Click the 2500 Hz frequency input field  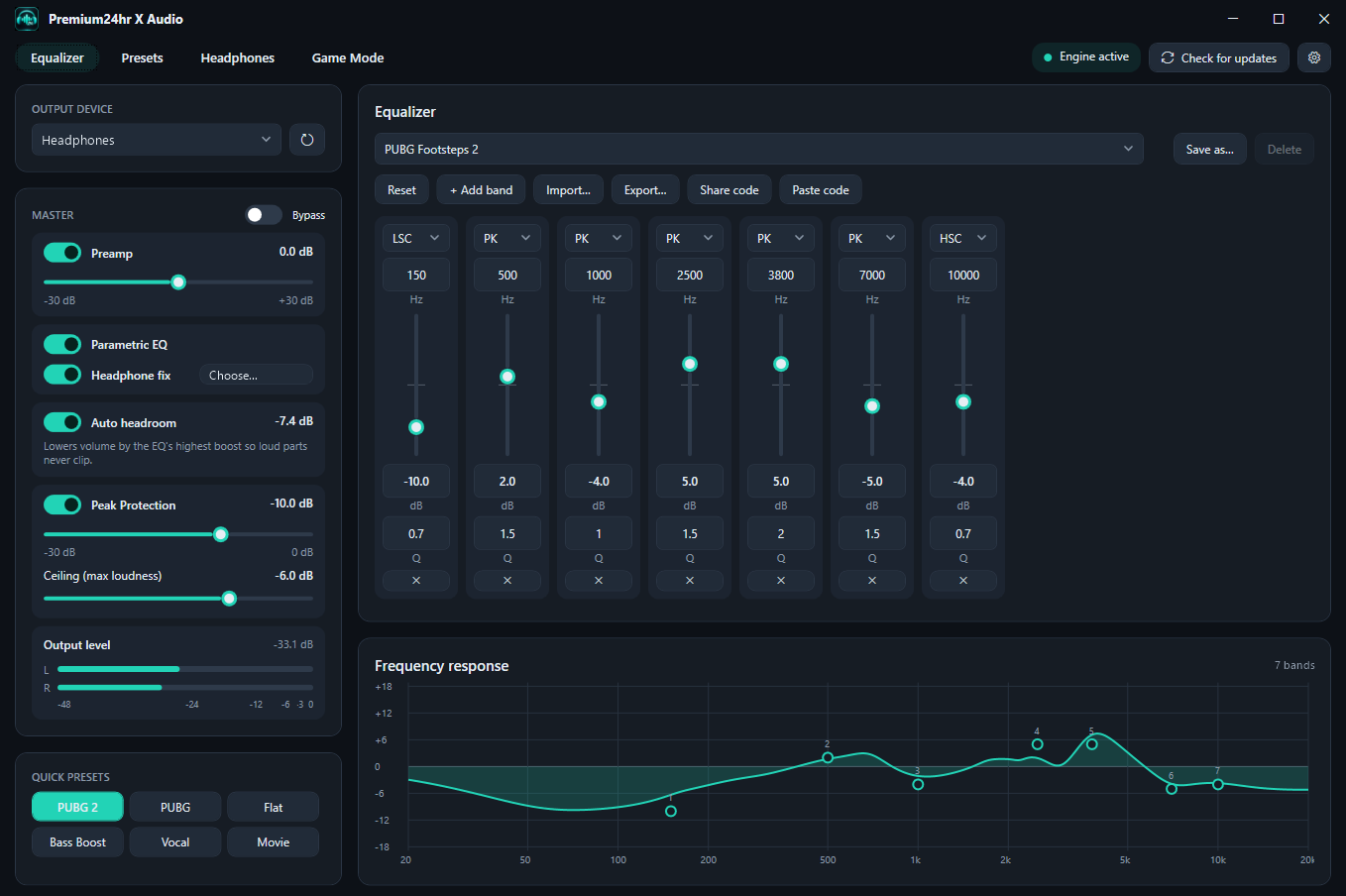click(690, 275)
